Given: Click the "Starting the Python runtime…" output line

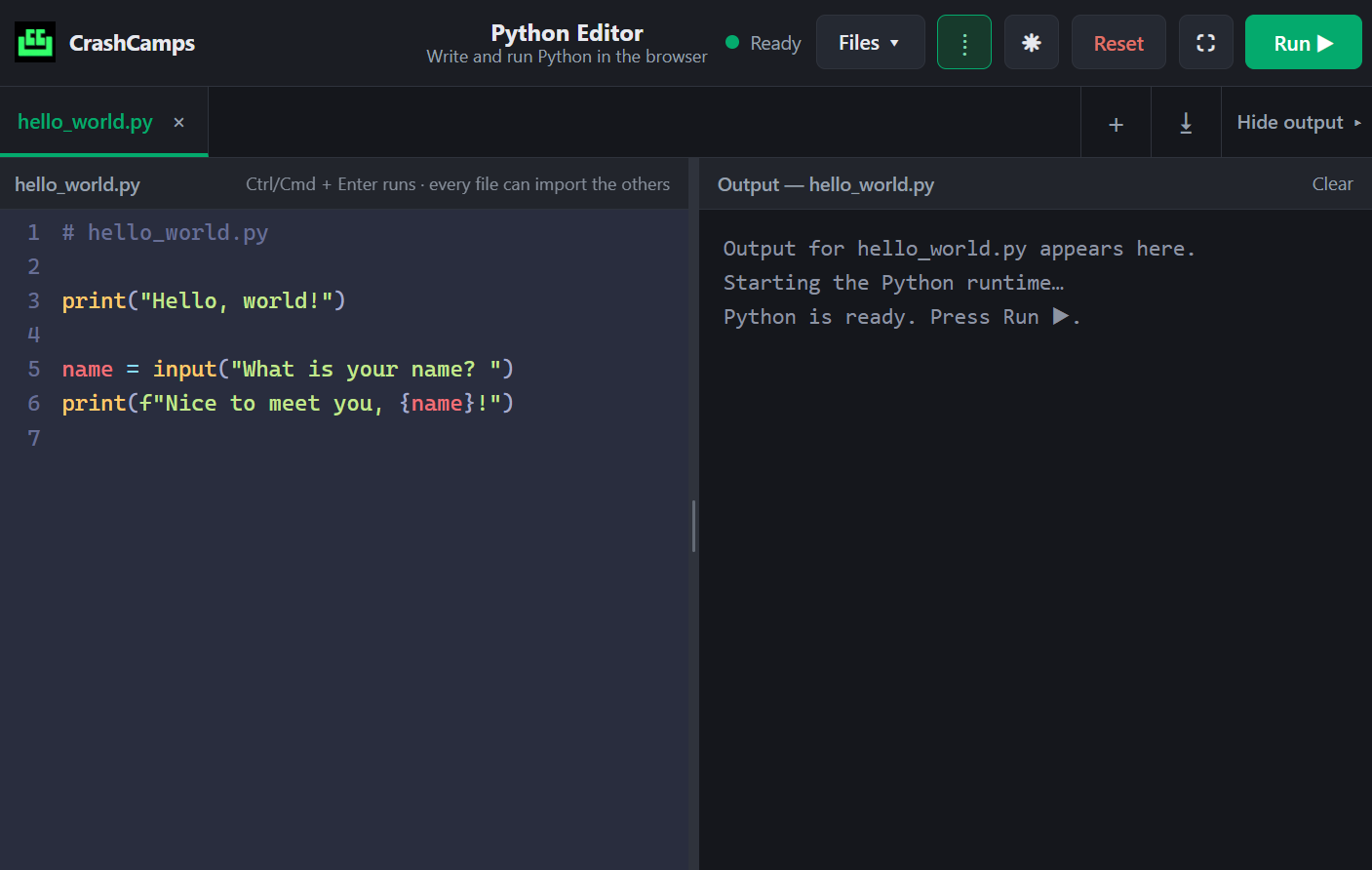Looking at the screenshot, I should [893, 283].
